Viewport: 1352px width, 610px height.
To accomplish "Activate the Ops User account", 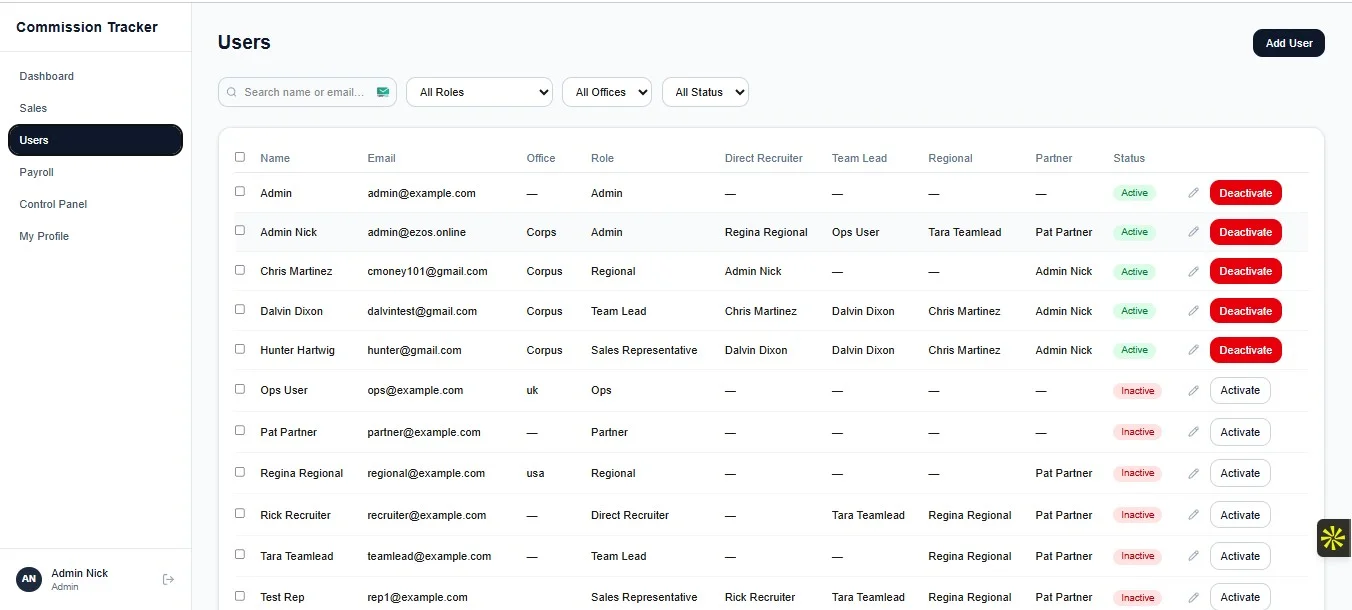I will coord(1240,390).
